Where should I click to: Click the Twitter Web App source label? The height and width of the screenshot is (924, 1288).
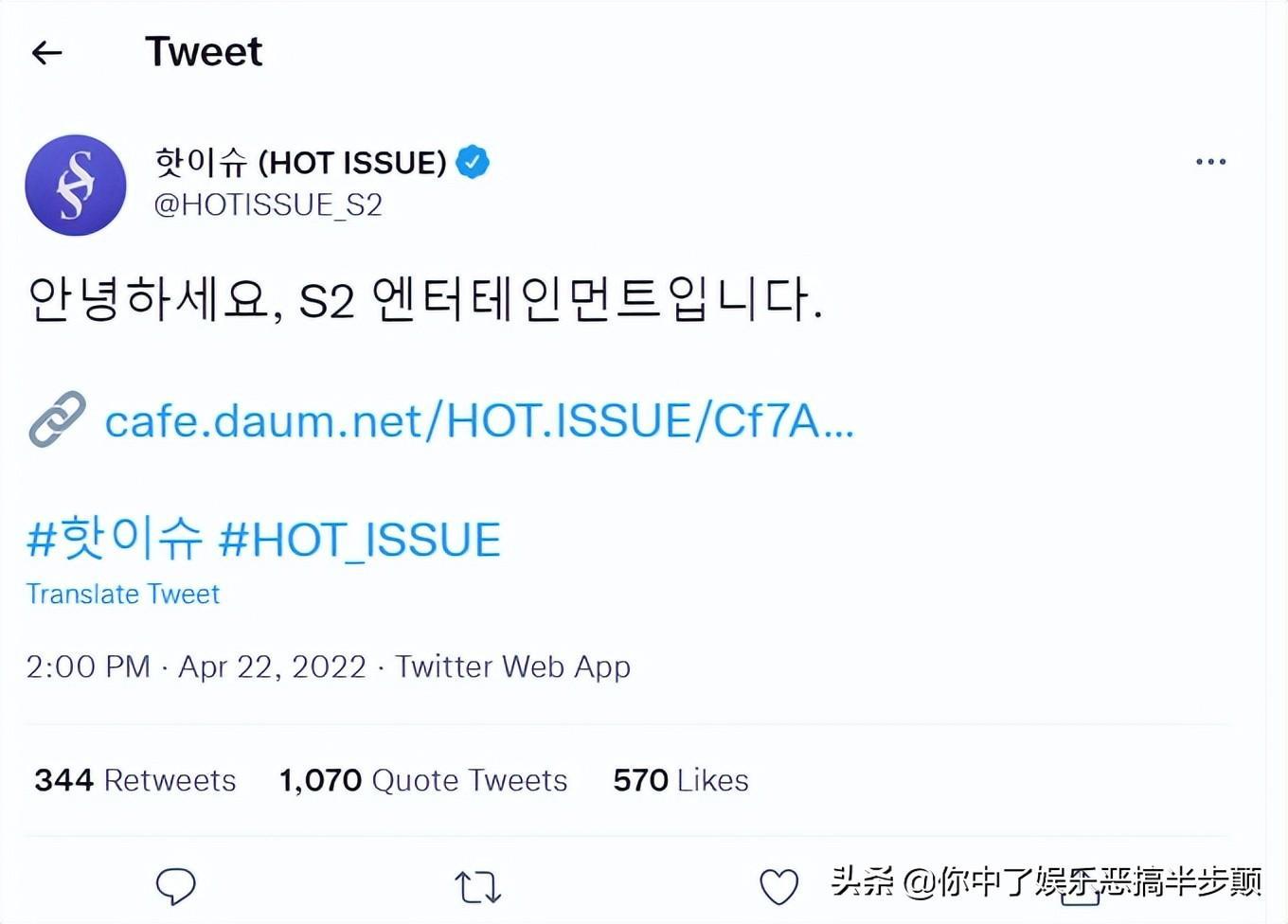[x=512, y=666]
